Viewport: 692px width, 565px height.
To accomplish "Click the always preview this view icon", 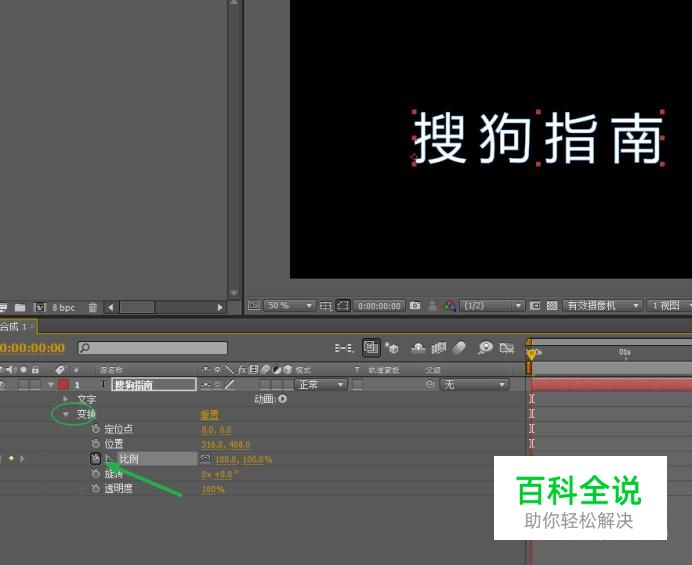I will (x=254, y=305).
